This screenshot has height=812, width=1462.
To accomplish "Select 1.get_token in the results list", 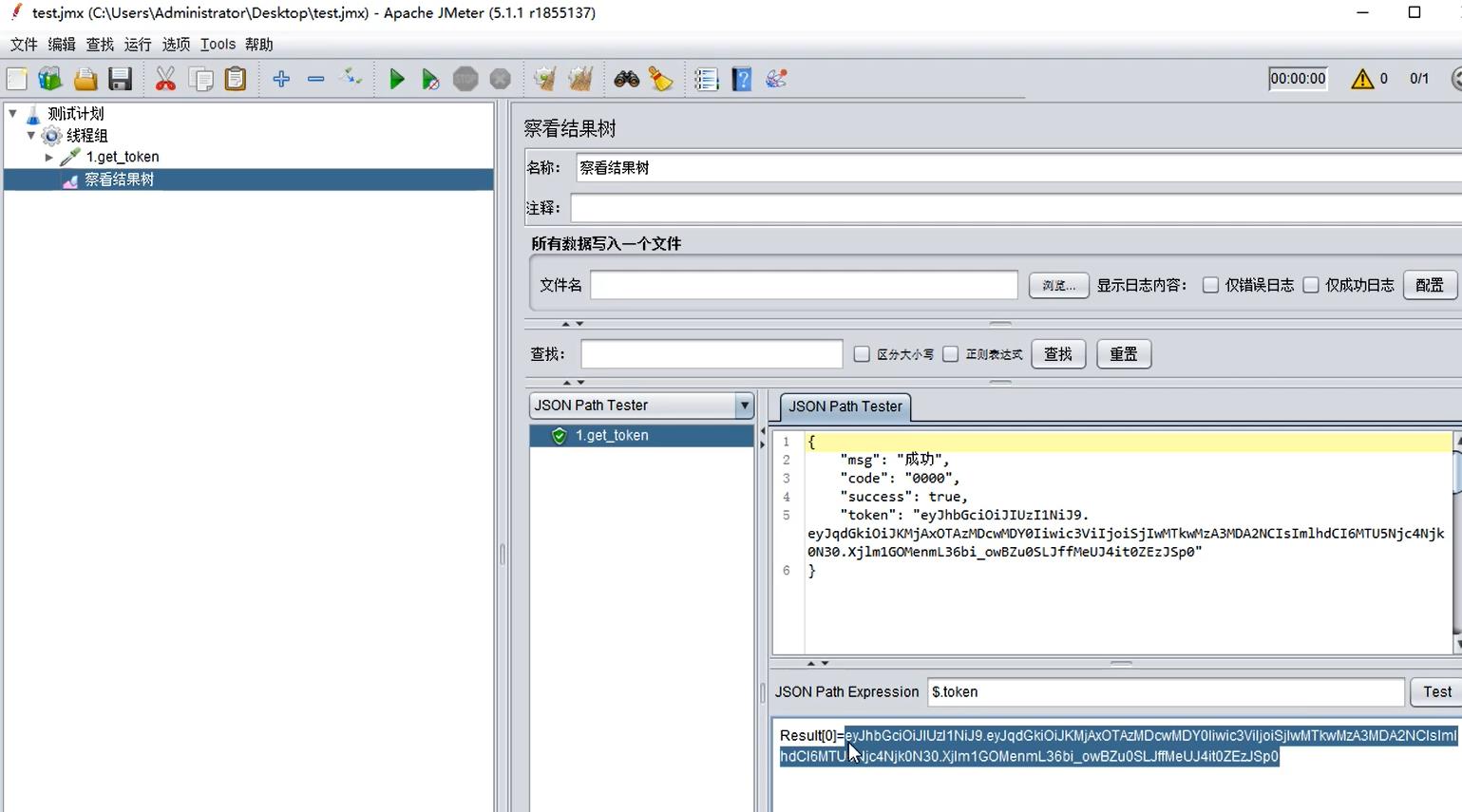I will point(612,435).
